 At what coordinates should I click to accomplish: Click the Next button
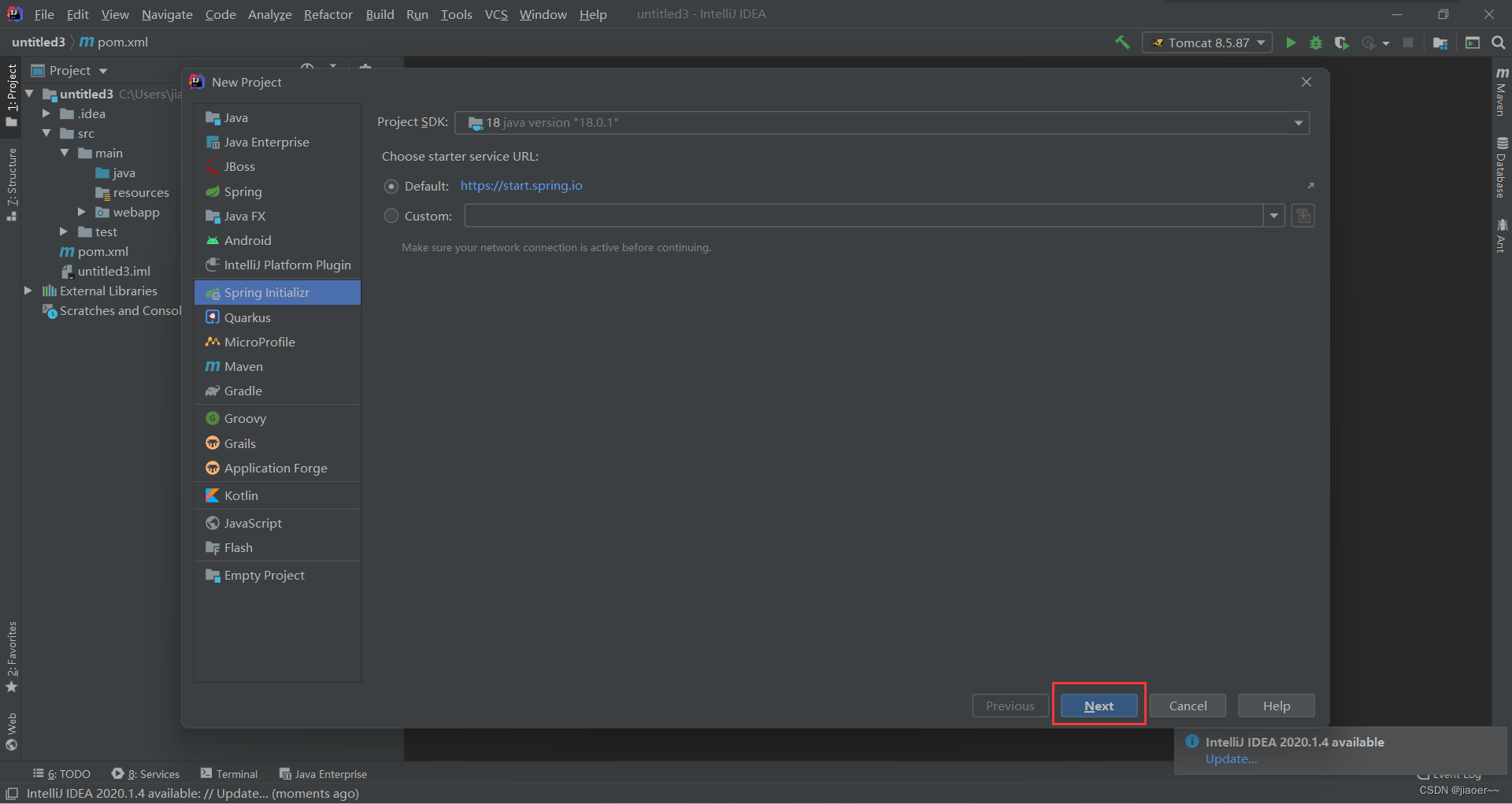coord(1099,706)
